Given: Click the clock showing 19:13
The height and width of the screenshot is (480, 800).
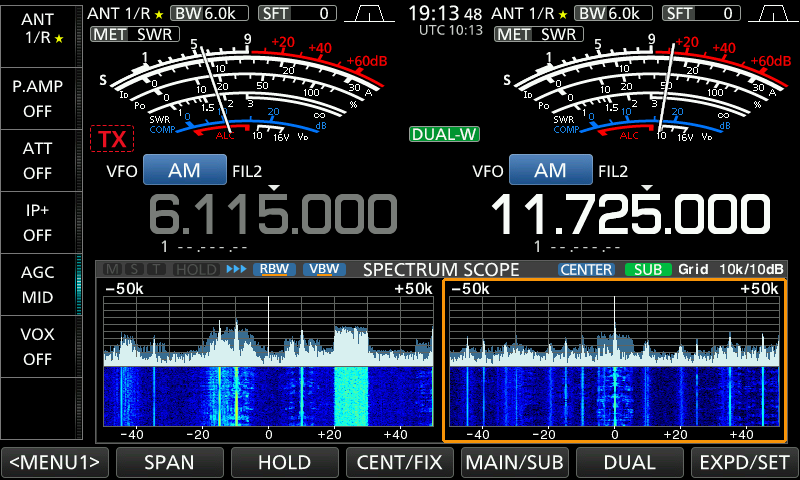Looking at the screenshot, I should 445,14.
